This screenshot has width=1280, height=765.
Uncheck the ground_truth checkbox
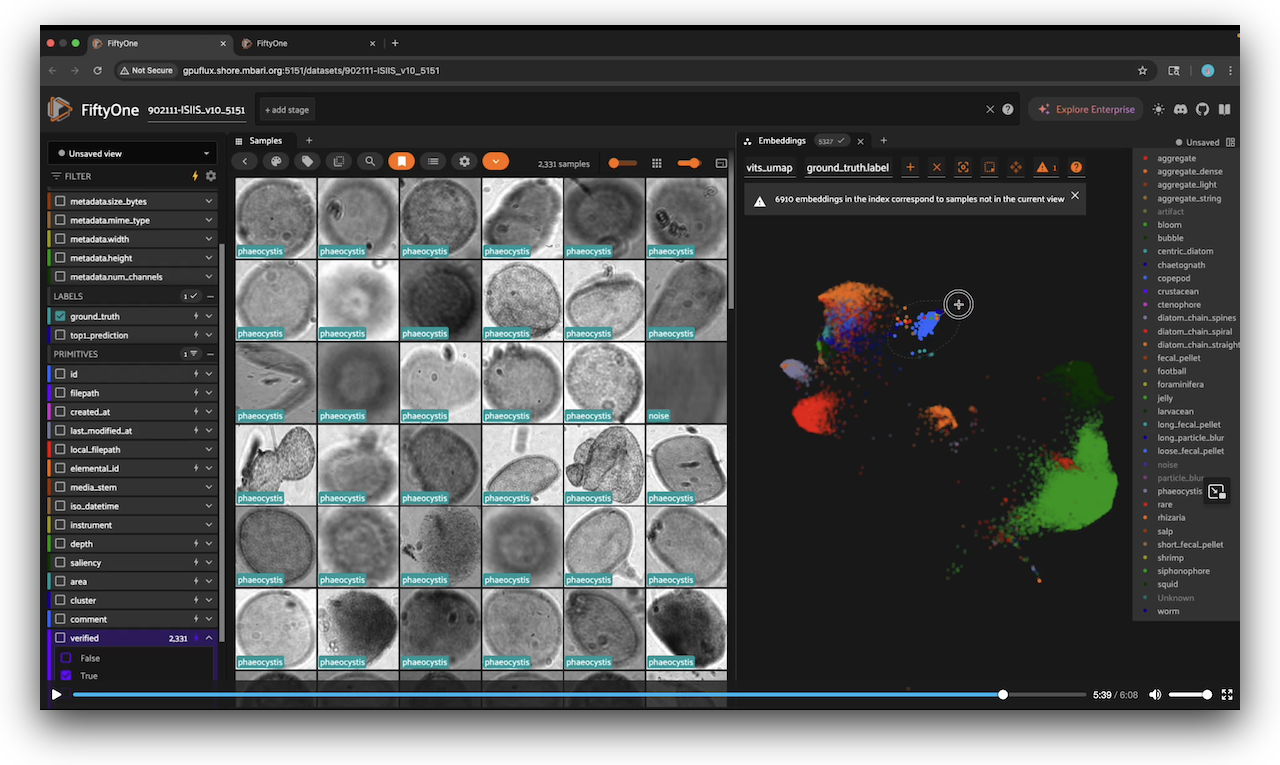coord(60,316)
